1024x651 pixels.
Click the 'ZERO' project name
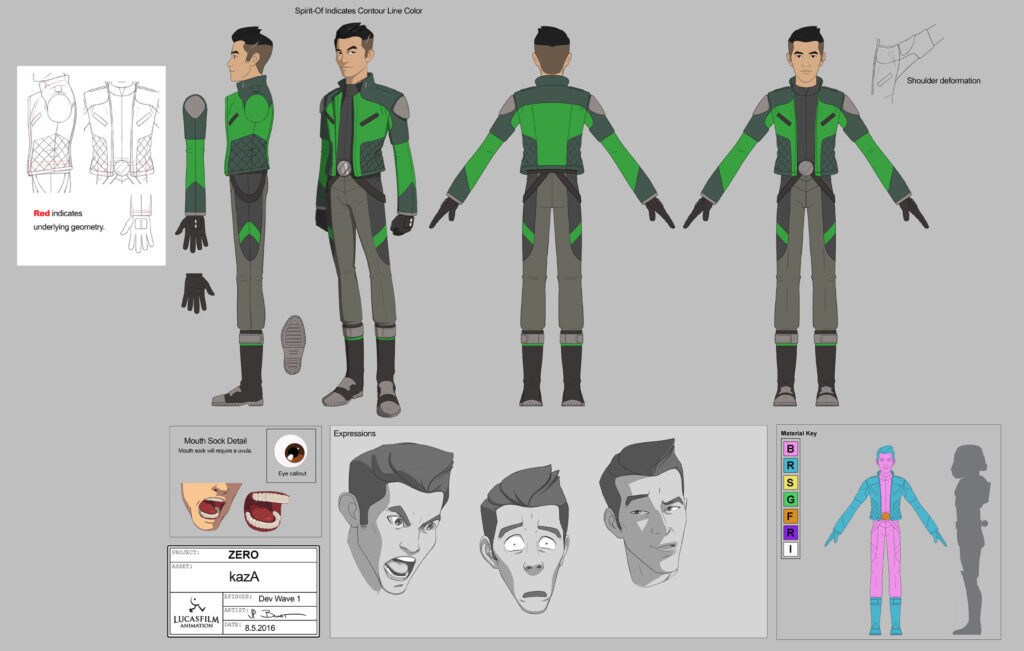pyautogui.click(x=243, y=555)
